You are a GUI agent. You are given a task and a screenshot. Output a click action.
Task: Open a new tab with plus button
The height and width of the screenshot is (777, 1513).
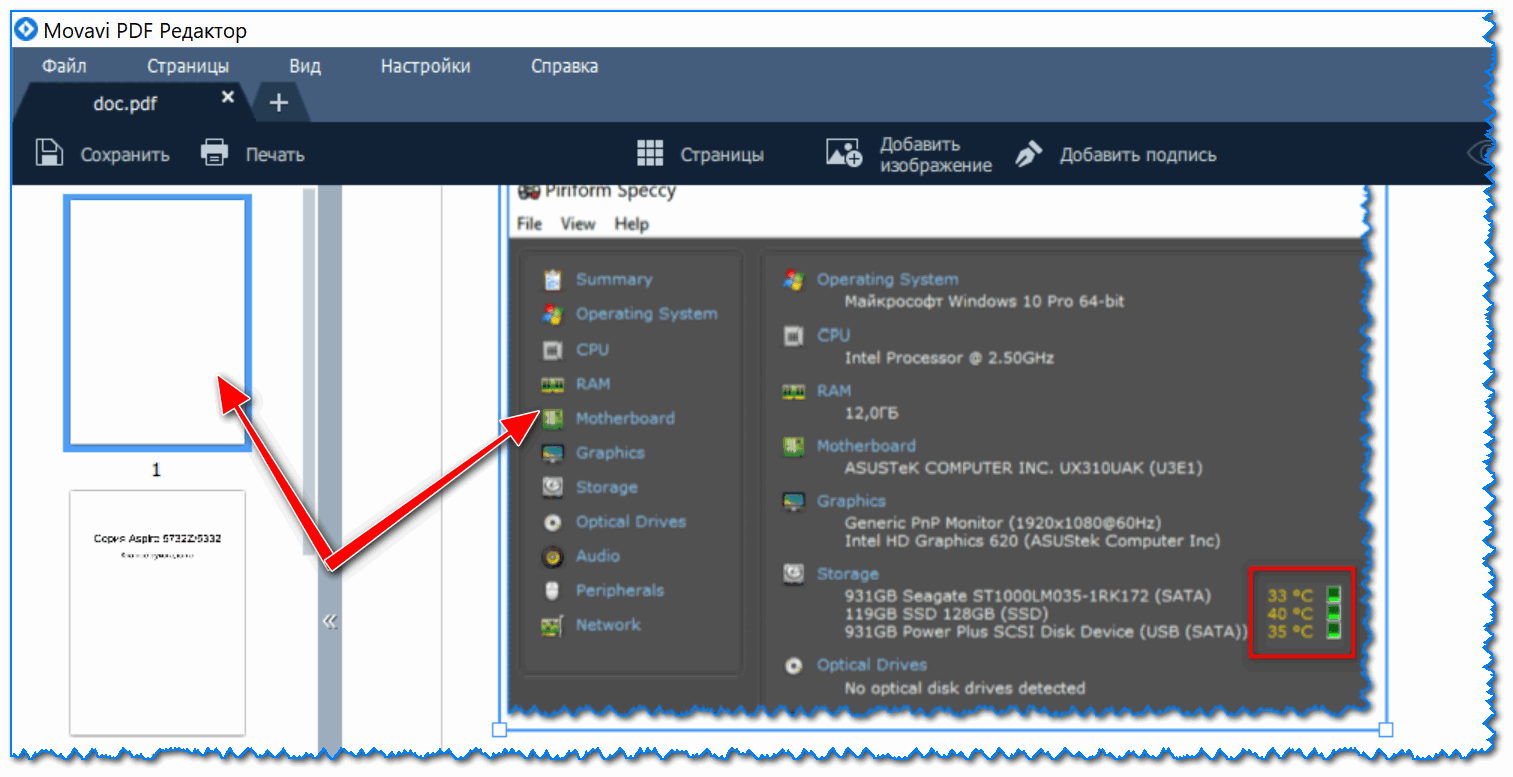(279, 102)
